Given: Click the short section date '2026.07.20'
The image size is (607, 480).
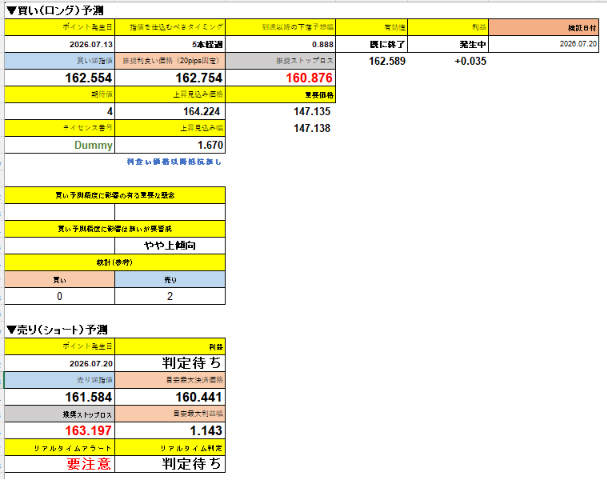Looking at the screenshot, I should tap(60, 363).
